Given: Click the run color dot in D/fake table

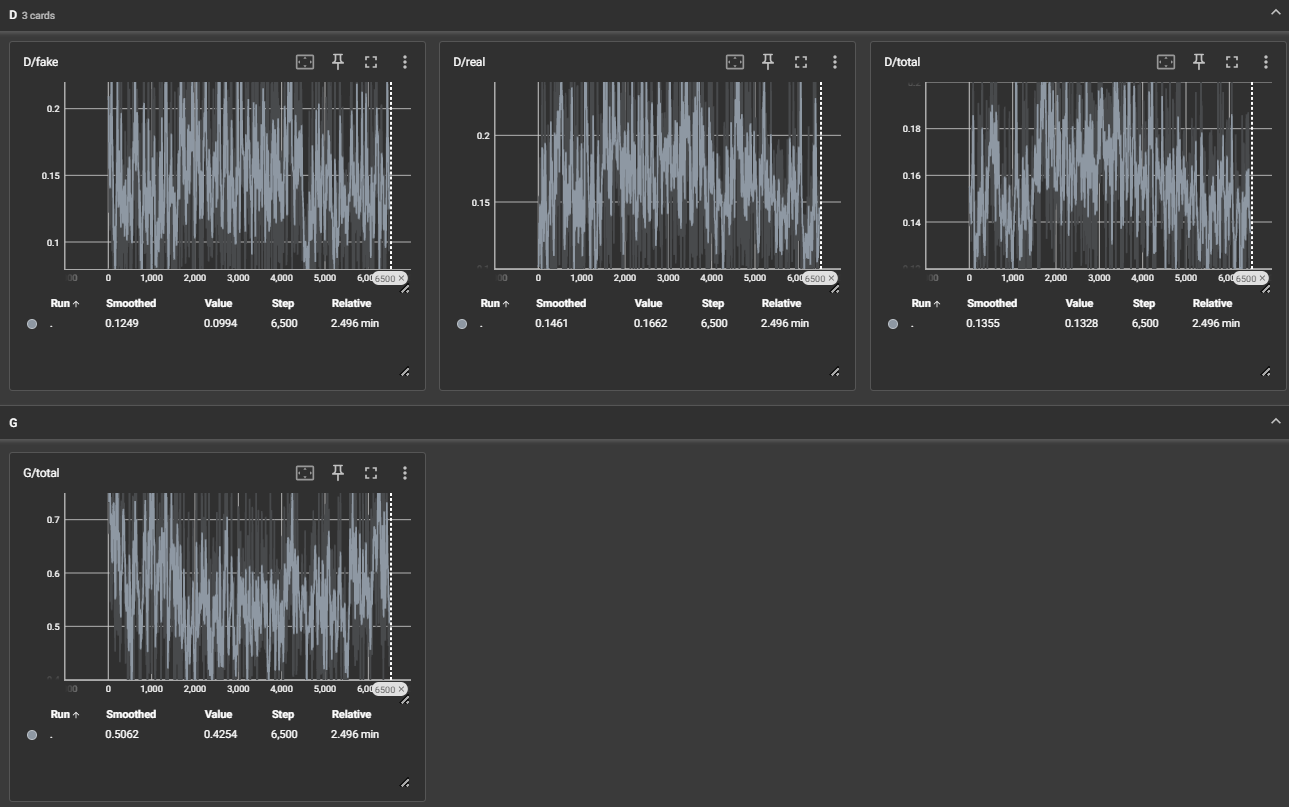Looking at the screenshot, I should coord(32,324).
